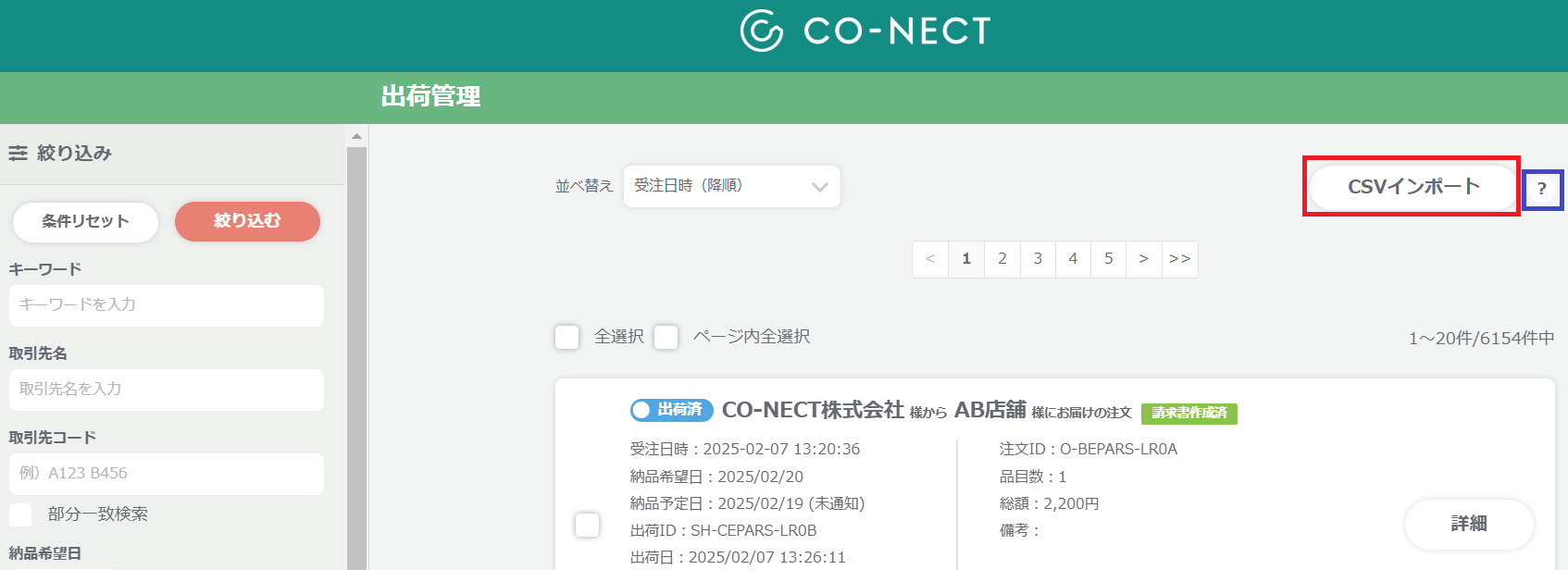Click the next page > arrow
Viewport: 1568px width, 570px height.
tap(1143, 259)
